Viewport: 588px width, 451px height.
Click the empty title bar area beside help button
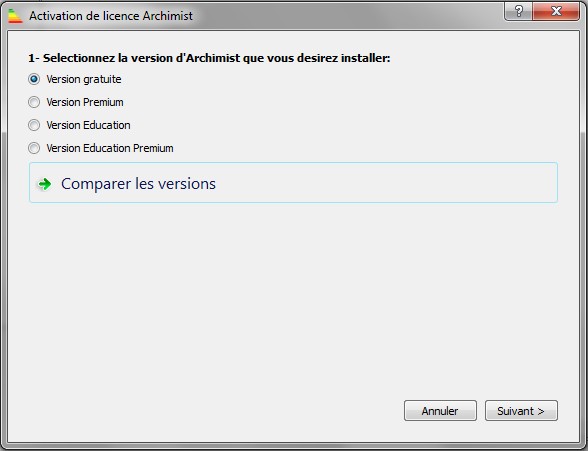click(x=349, y=16)
